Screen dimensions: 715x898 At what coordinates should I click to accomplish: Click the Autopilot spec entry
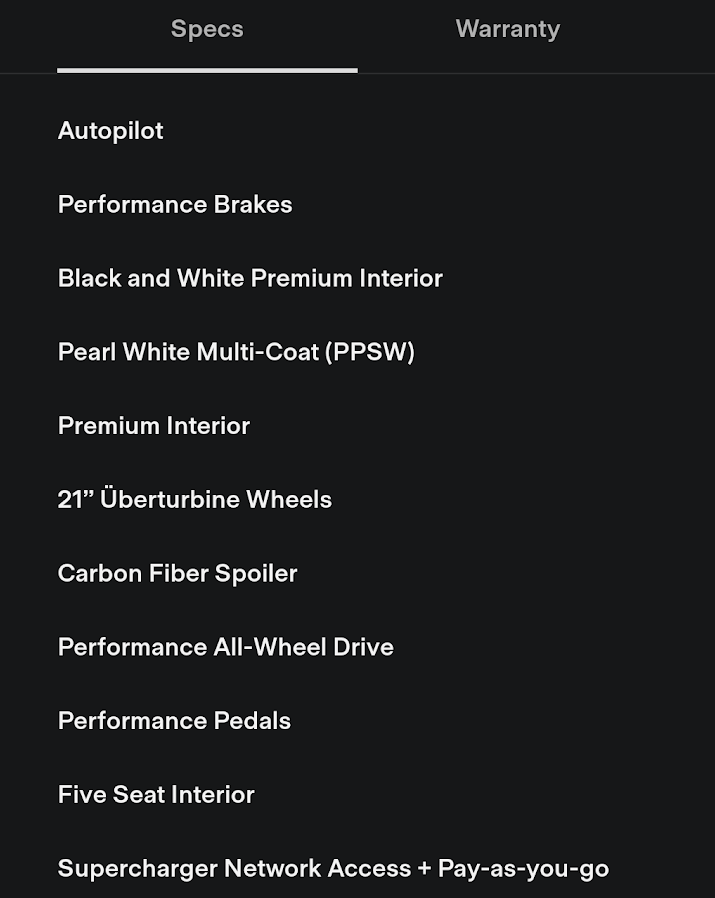point(111,131)
